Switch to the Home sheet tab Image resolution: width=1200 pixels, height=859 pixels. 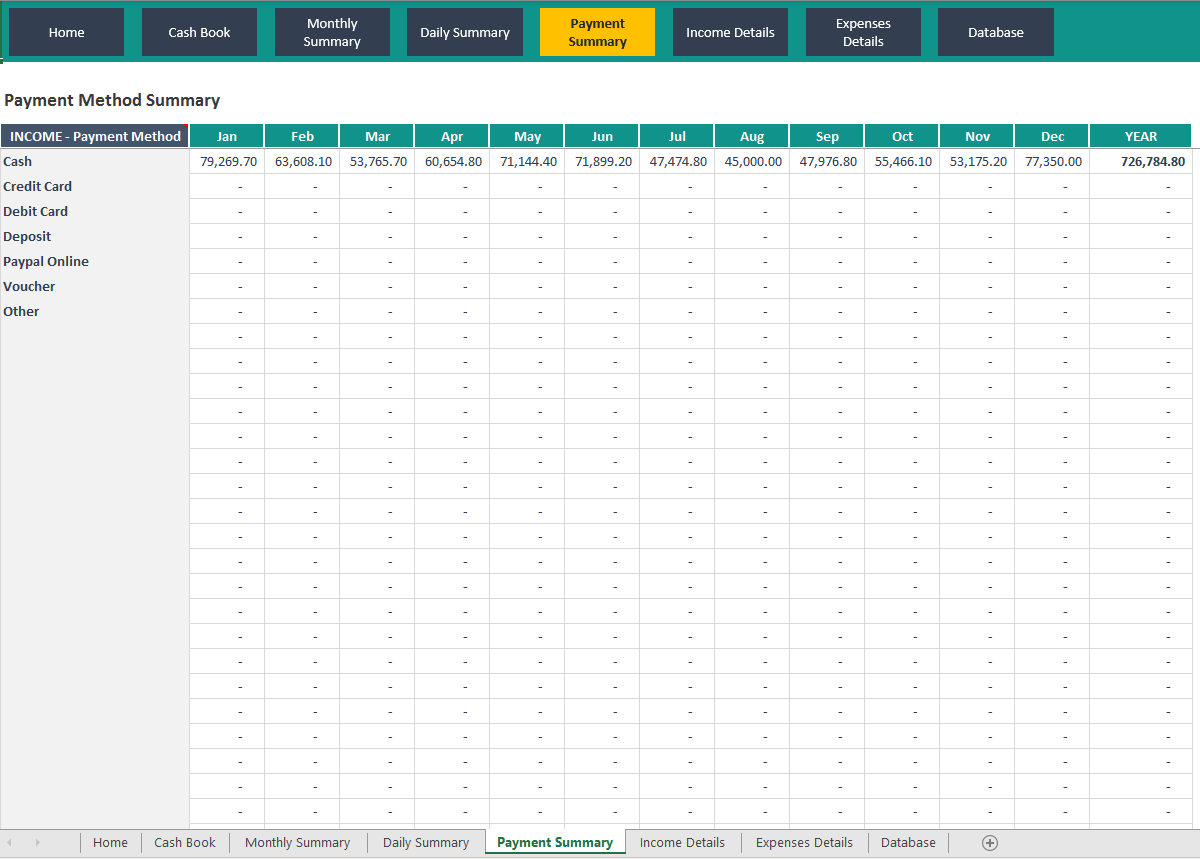point(110,843)
